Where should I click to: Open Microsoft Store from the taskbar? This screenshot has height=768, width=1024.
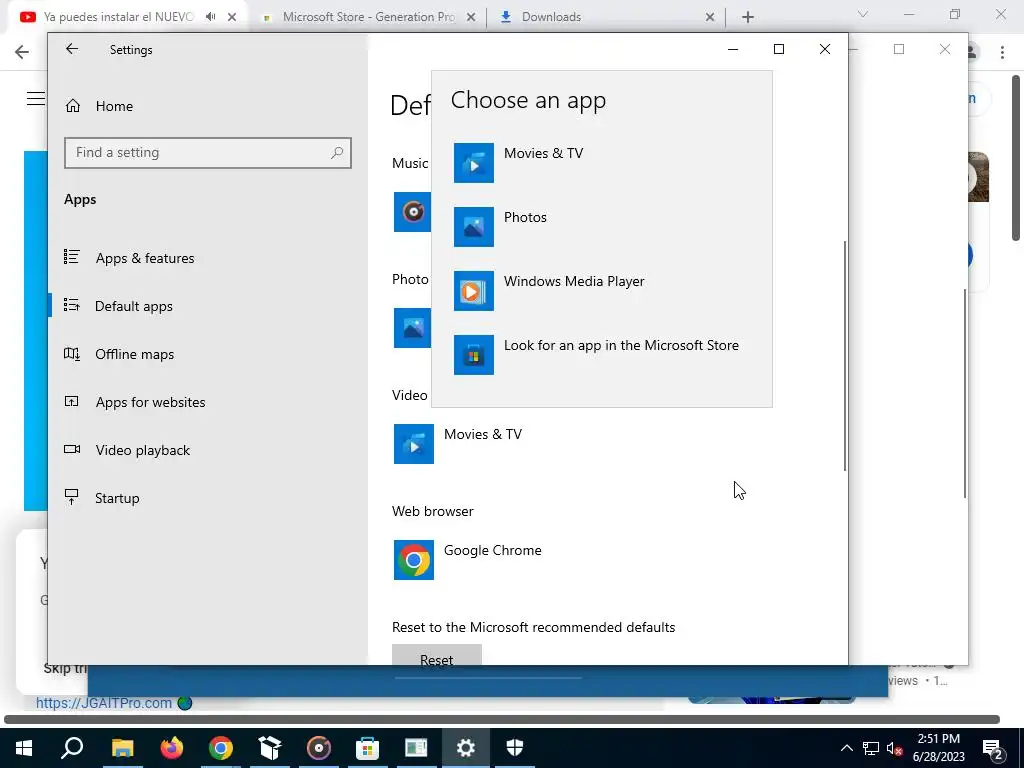pos(368,748)
